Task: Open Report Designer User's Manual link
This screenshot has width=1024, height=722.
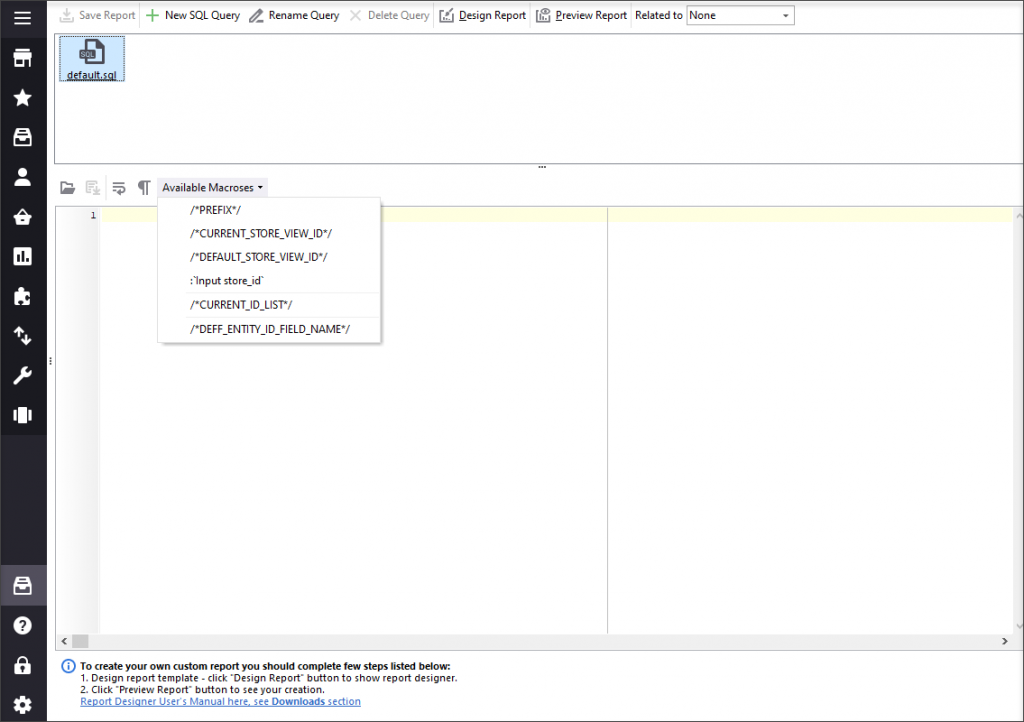Action: coord(220,701)
